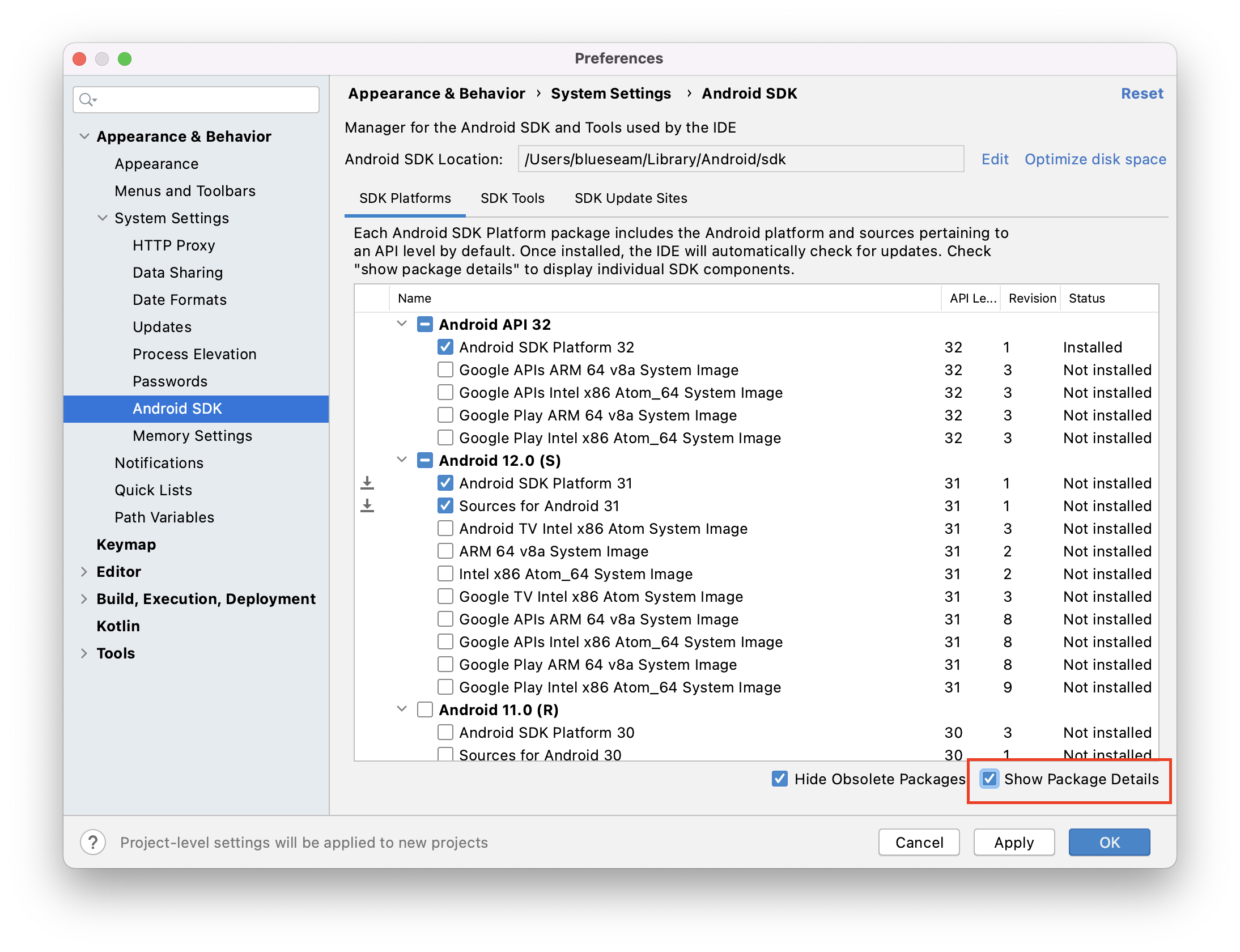The width and height of the screenshot is (1240, 952).
Task: Click the Reset button
Action: 1142,93
